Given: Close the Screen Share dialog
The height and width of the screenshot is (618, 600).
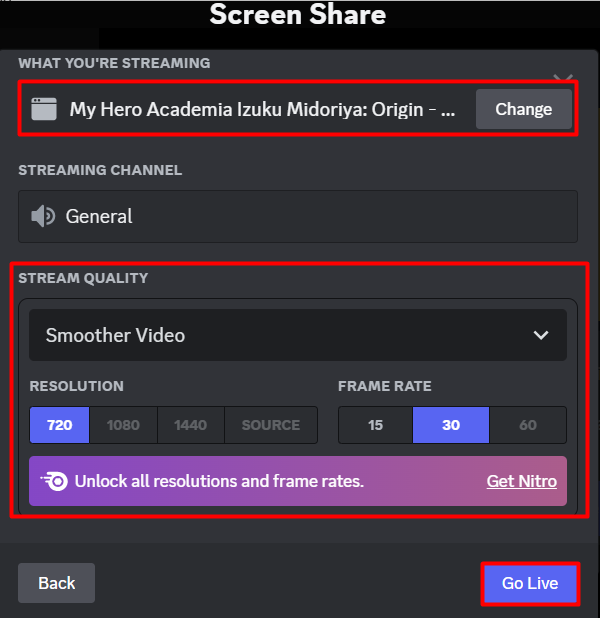Looking at the screenshot, I should (563, 78).
